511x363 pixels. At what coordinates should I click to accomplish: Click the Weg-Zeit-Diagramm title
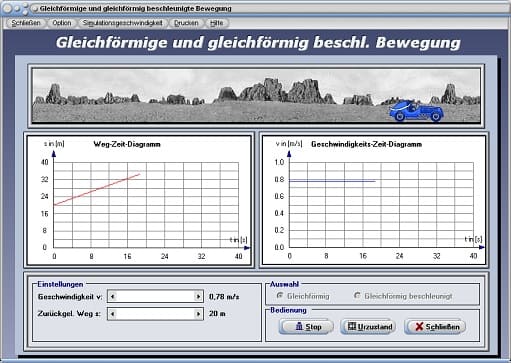pyautogui.click(x=127, y=144)
